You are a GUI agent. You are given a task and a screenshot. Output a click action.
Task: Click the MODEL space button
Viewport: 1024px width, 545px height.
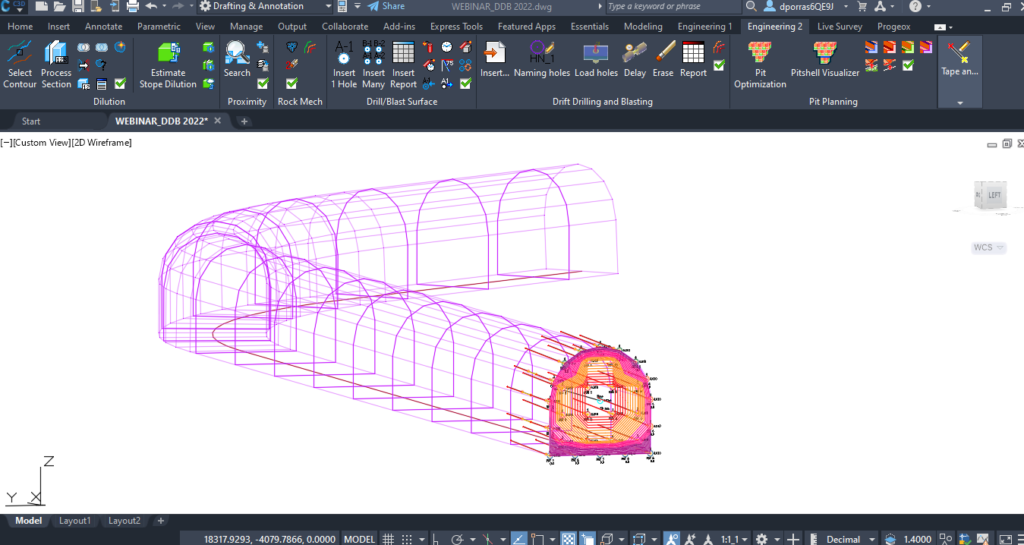359,539
